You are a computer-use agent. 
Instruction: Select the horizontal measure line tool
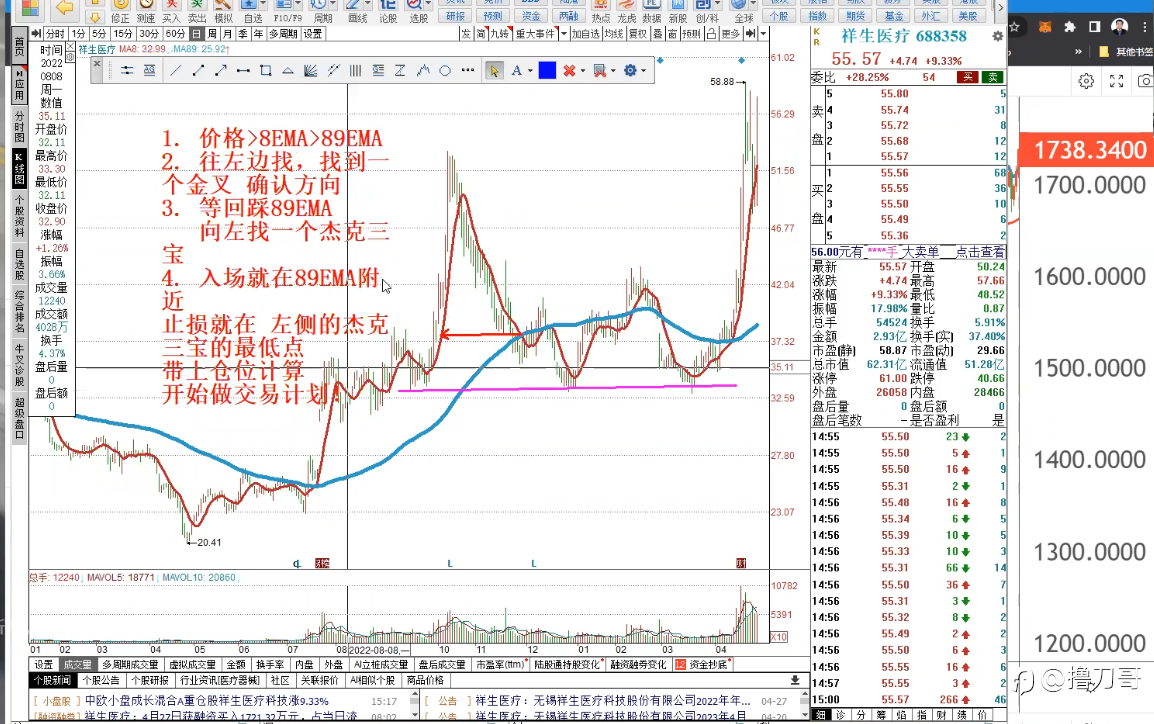coord(243,71)
